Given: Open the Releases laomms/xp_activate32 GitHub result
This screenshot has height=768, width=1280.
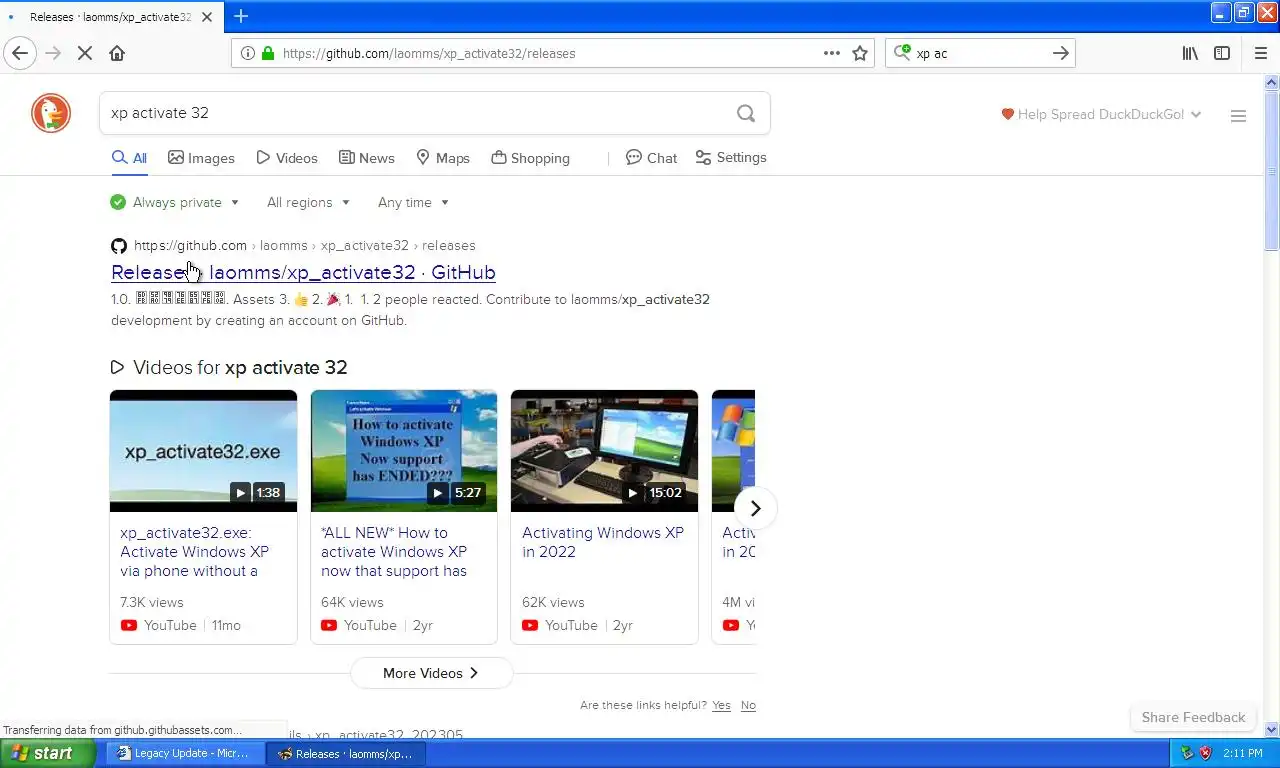Looking at the screenshot, I should pyautogui.click(x=303, y=272).
